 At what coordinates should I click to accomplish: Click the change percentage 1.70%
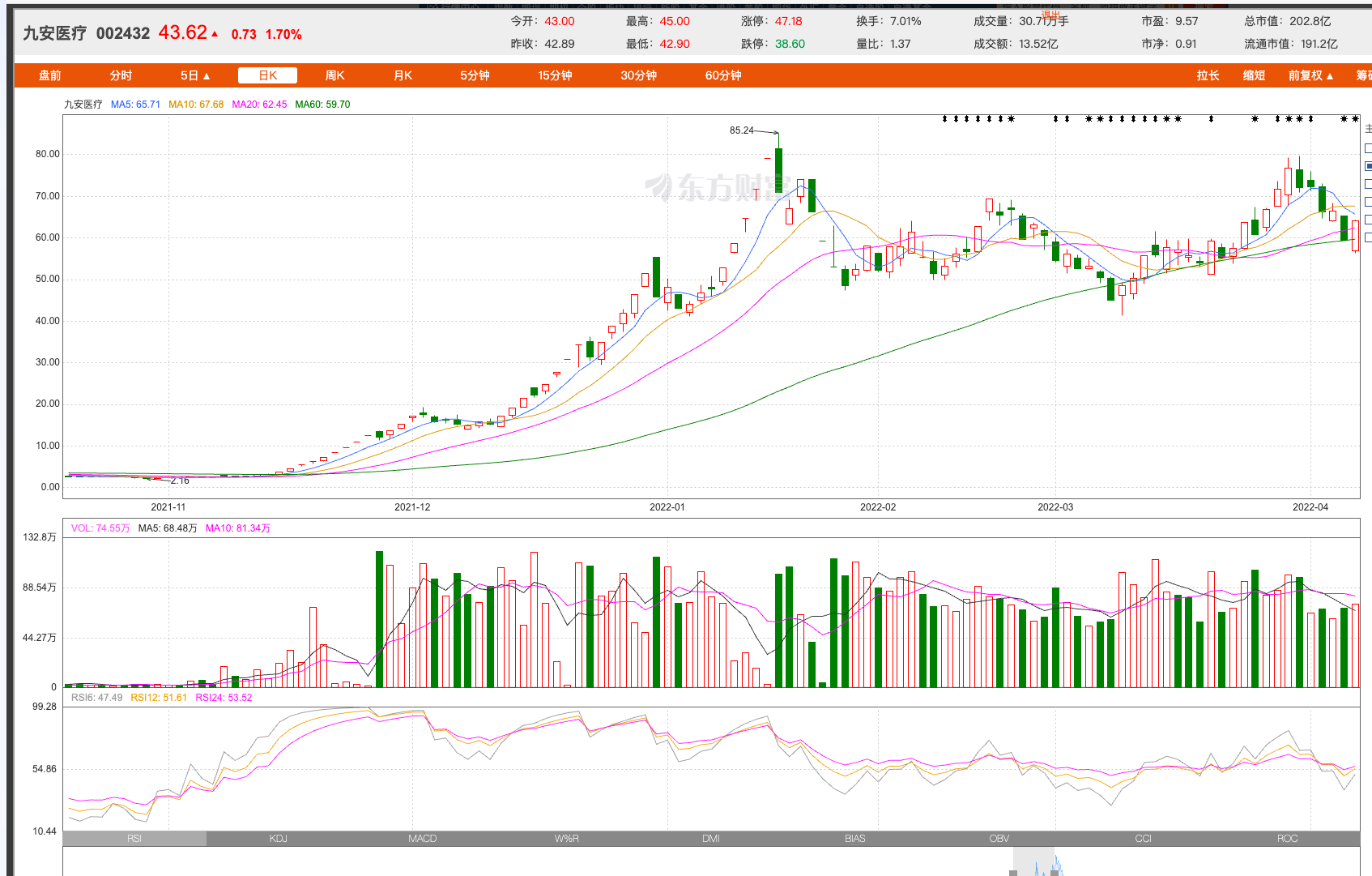[283, 34]
